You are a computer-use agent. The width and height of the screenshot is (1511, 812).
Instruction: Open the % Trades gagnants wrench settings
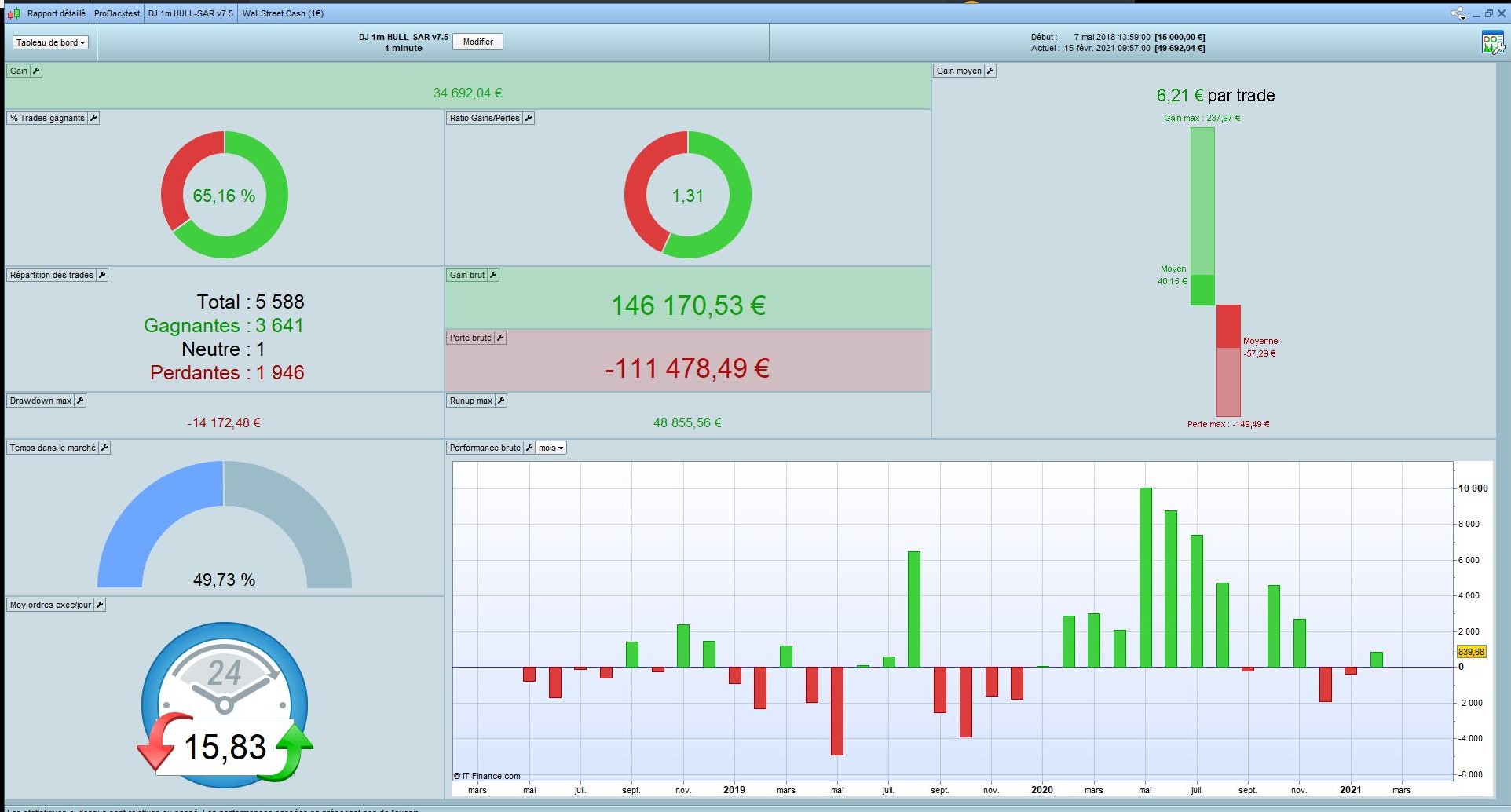click(x=93, y=118)
